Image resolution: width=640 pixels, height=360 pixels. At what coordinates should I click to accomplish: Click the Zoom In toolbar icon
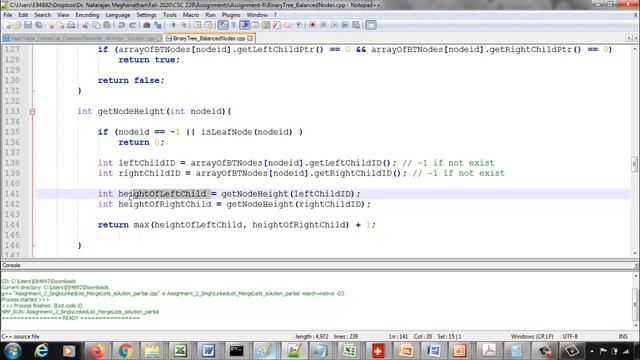[x=173, y=25]
